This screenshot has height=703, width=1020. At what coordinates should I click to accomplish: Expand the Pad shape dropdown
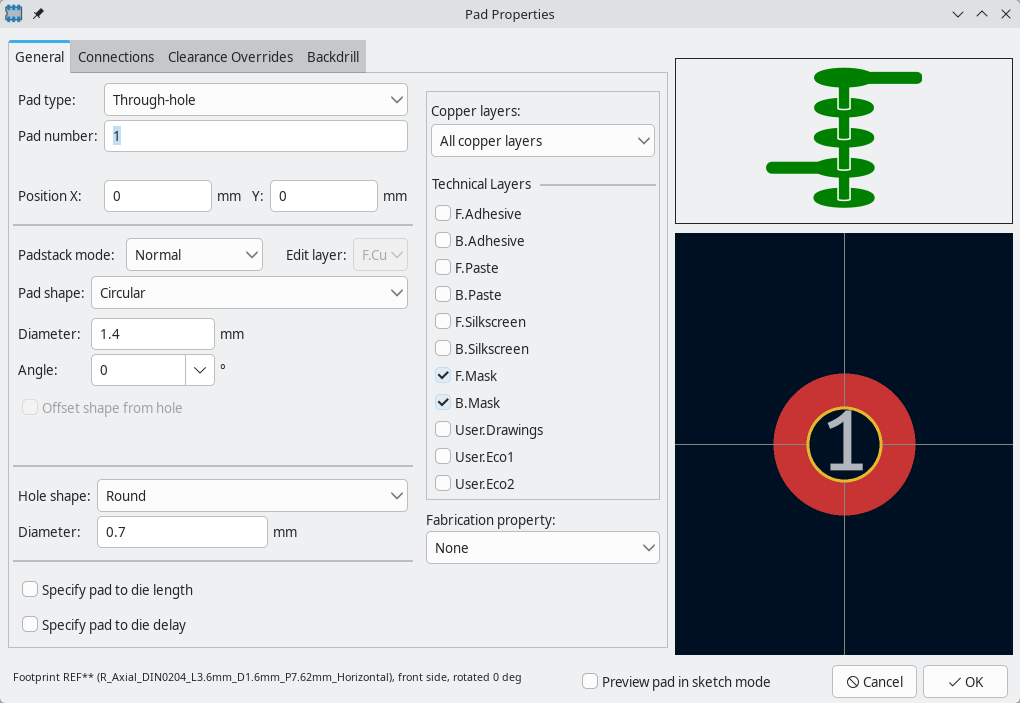click(x=249, y=293)
